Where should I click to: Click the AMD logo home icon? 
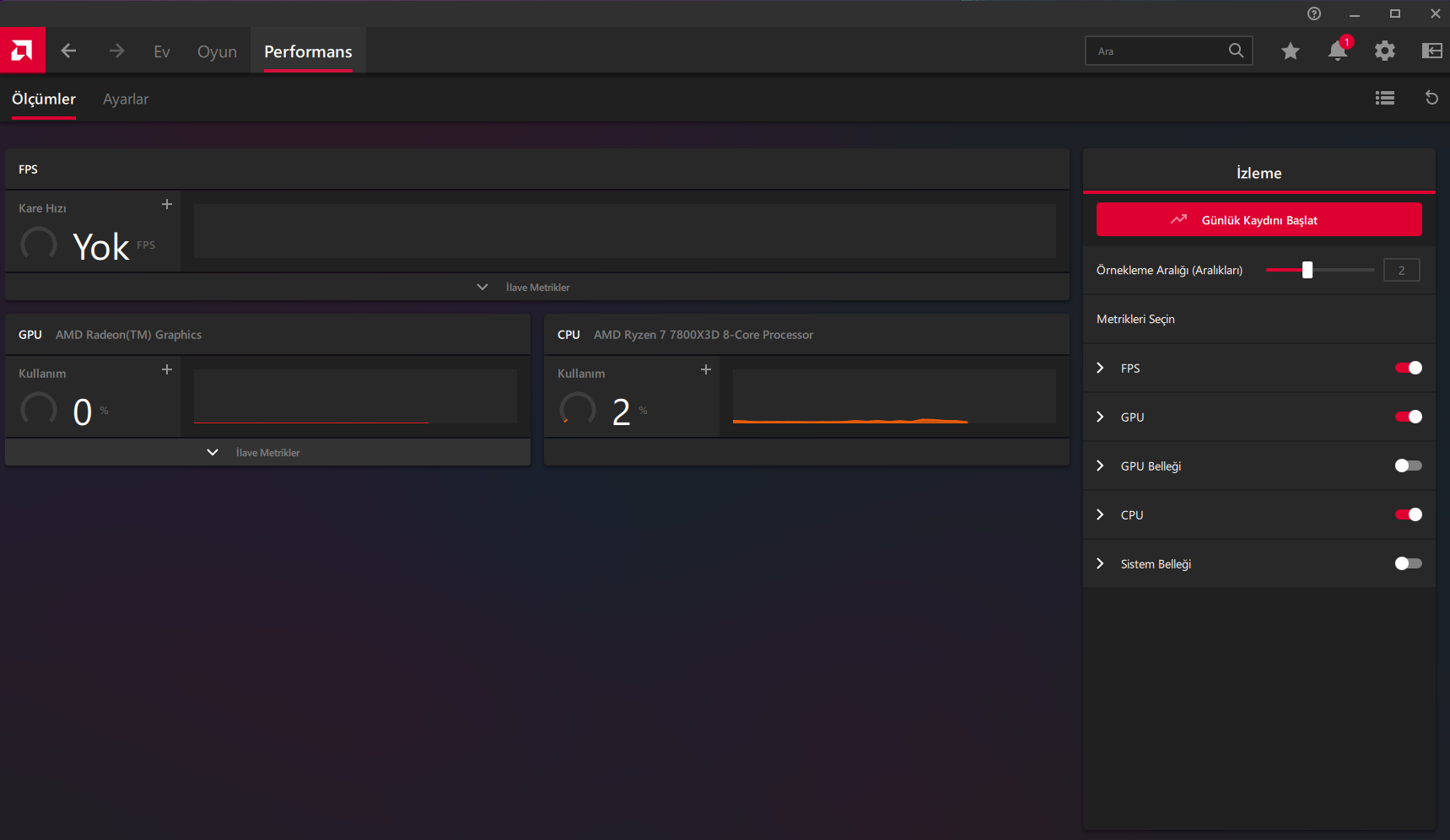click(22, 51)
